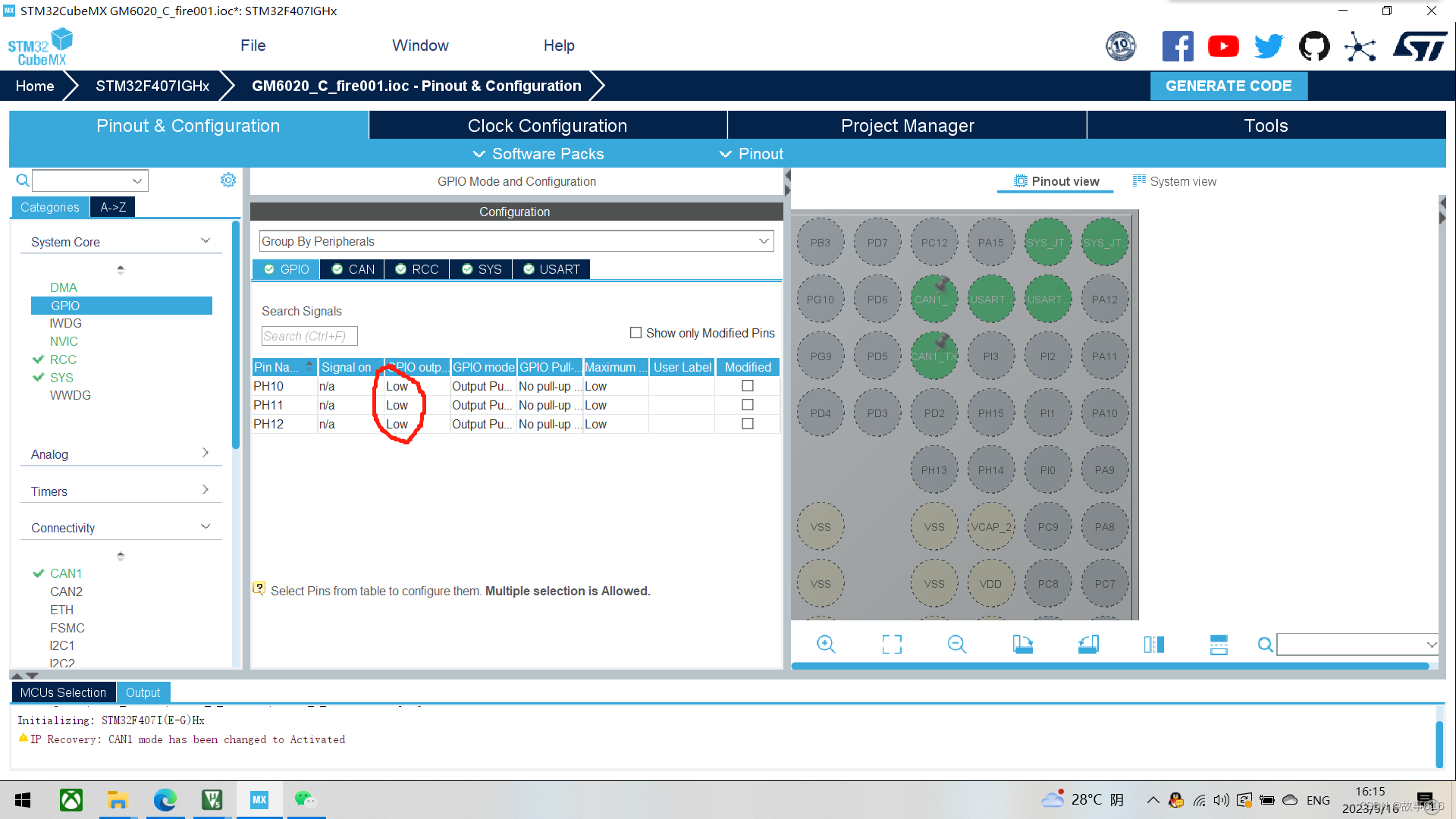Collapse the System Core category

point(206,240)
